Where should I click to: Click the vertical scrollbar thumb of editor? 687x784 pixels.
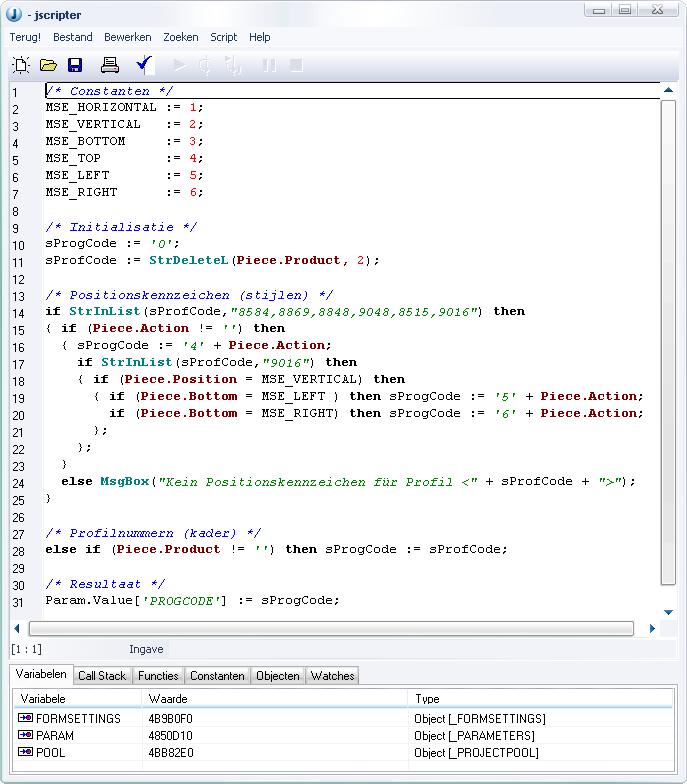pyautogui.click(x=668, y=342)
